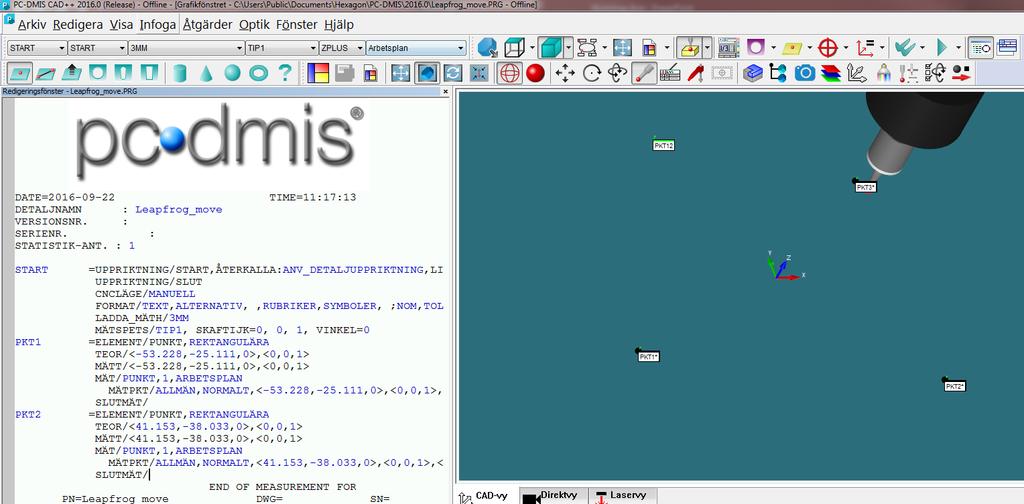
Task: Open the Visa menu
Action: 121,25
